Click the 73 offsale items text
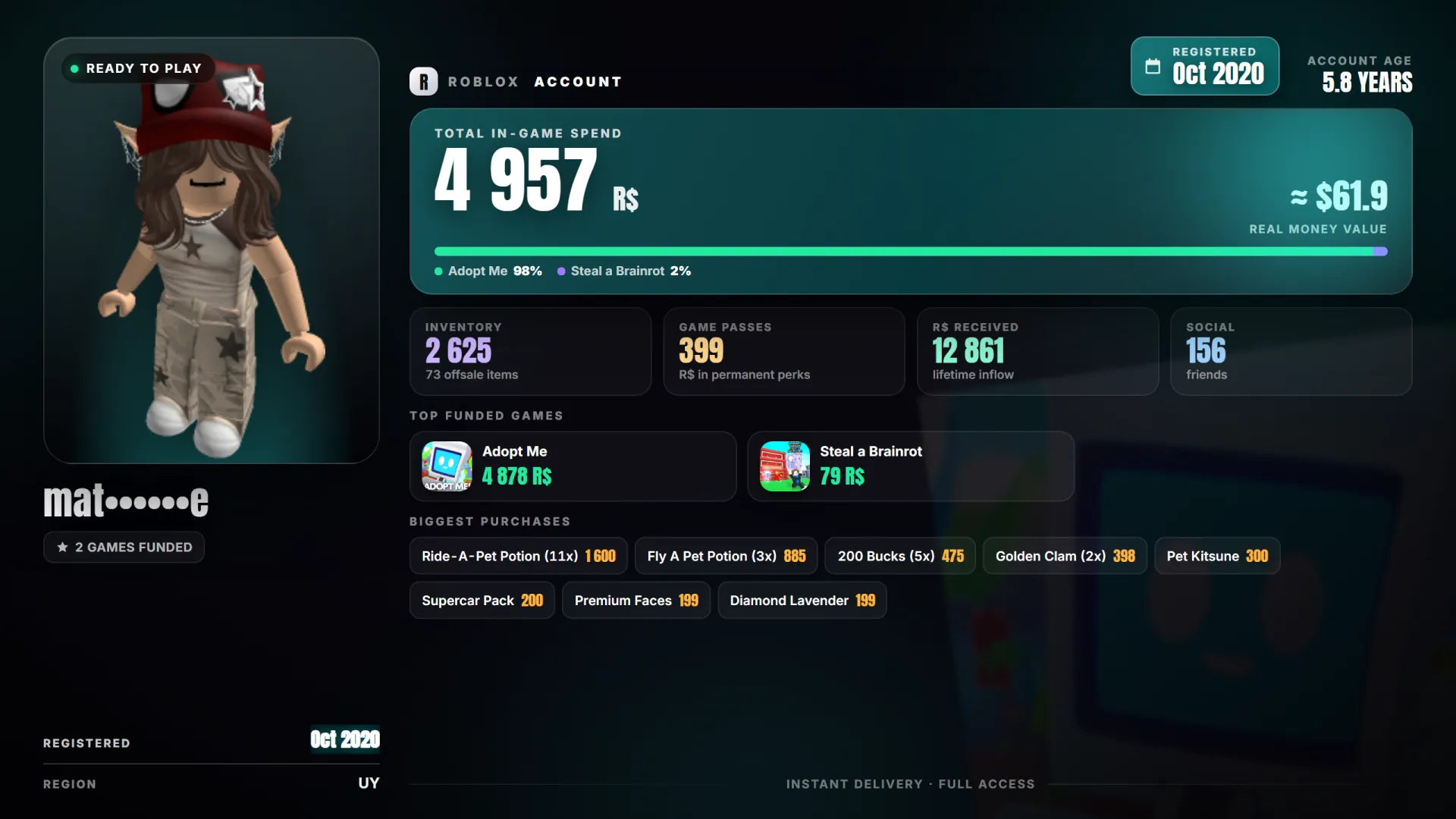The width and height of the screenshot is (1456, 819). click(472, 375)
